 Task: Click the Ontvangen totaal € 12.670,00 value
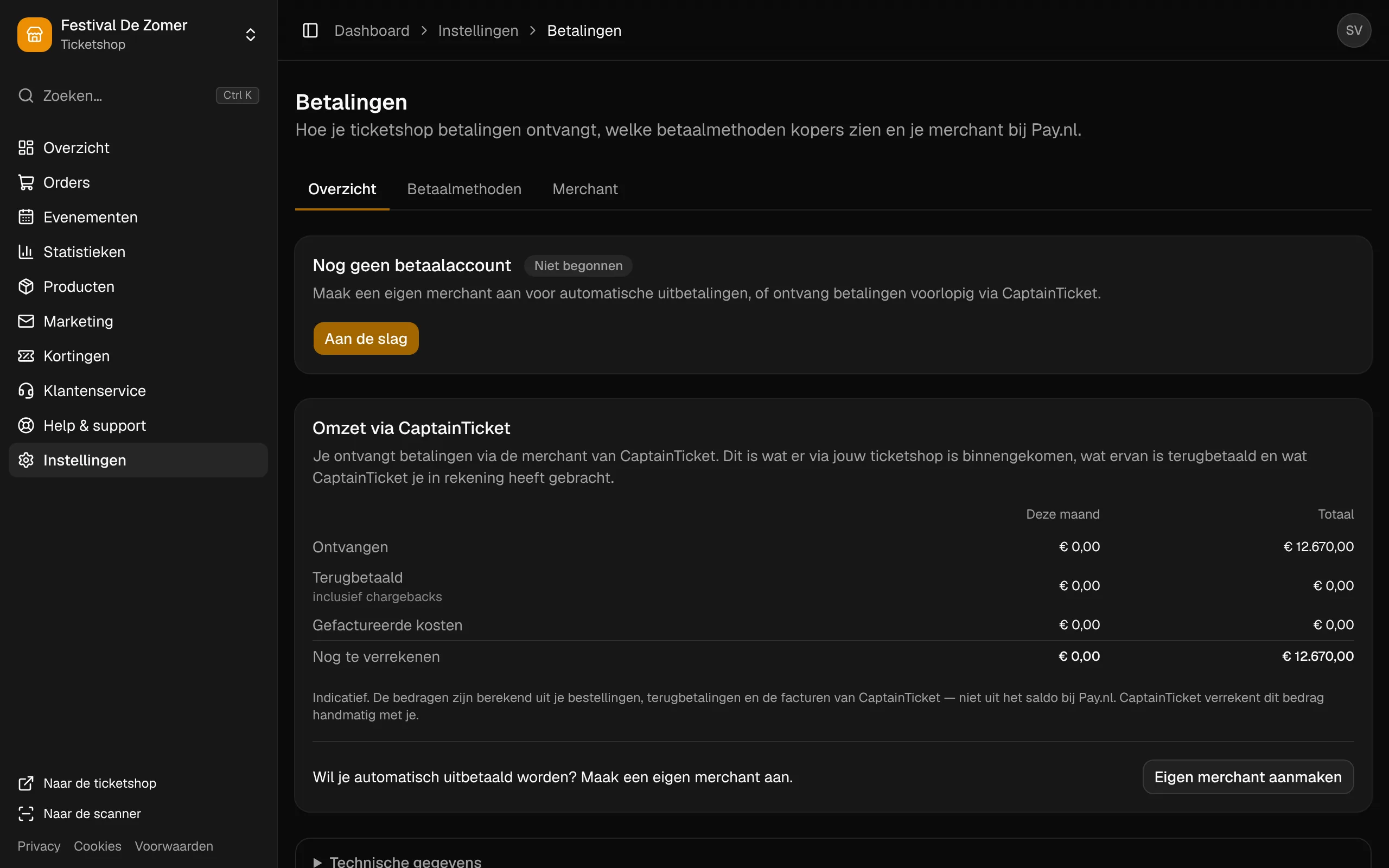coord(1318,547)
